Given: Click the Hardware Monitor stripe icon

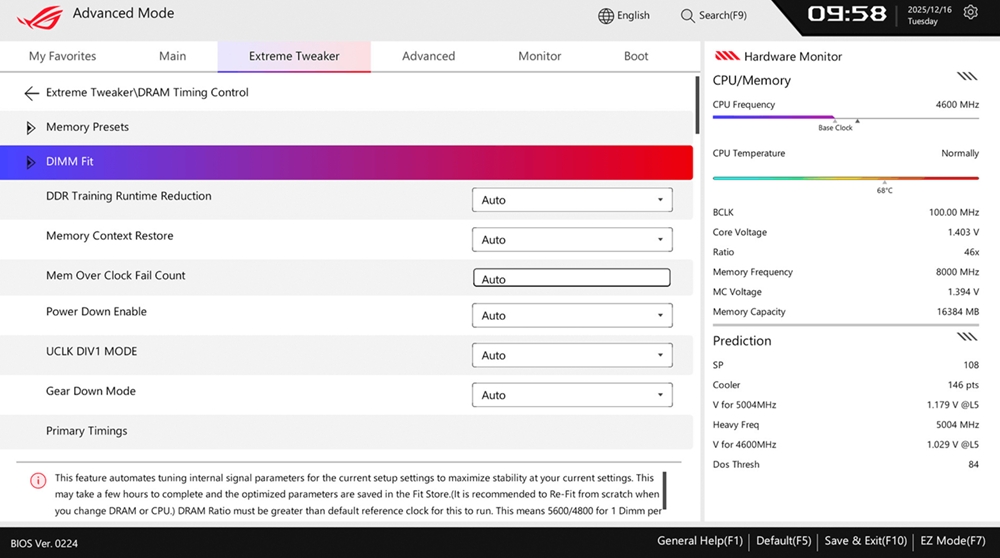Looking at the screenshot, I should pos(727,57).
